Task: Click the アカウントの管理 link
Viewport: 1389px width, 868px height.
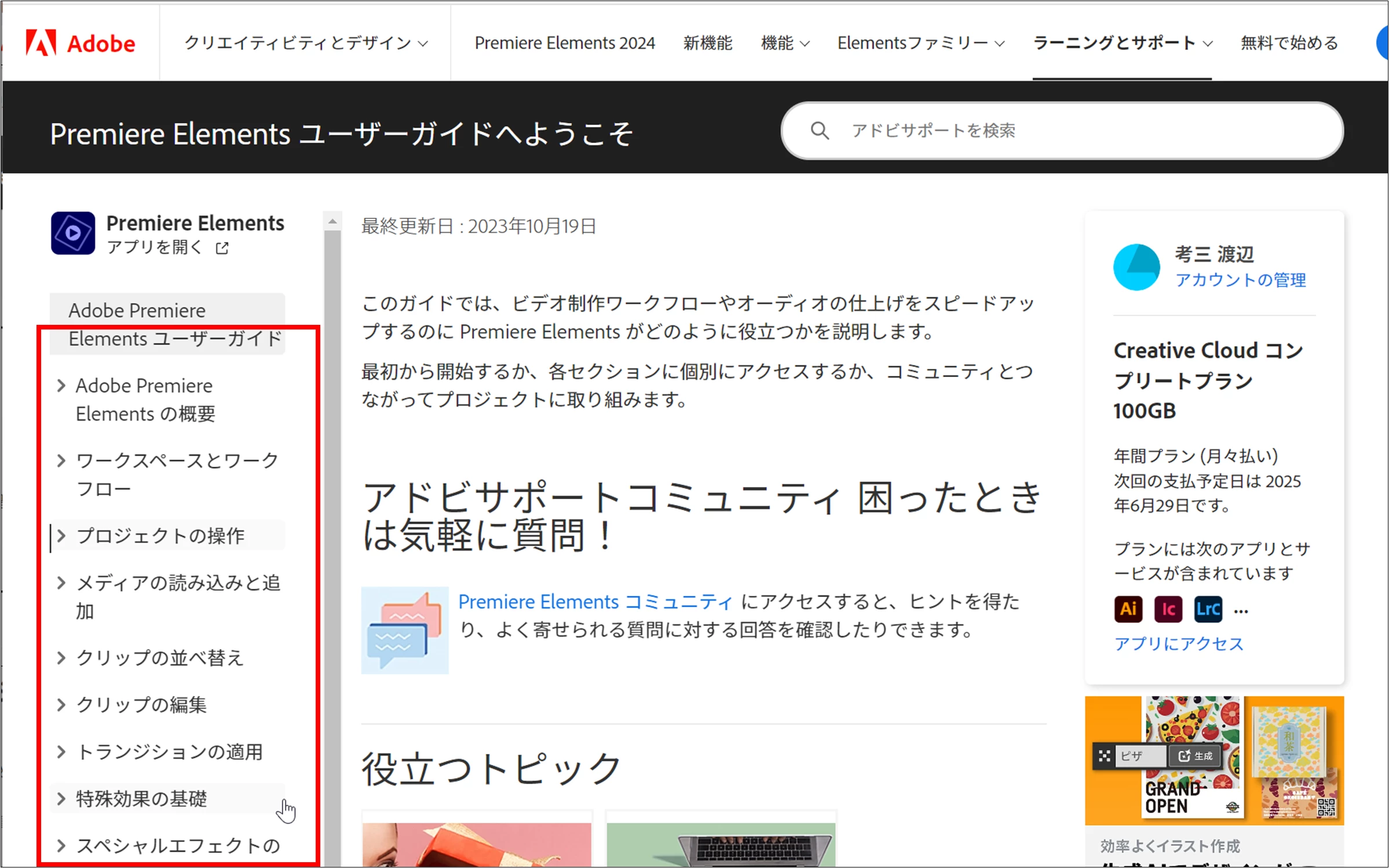Action: [x=1240, y=280]
